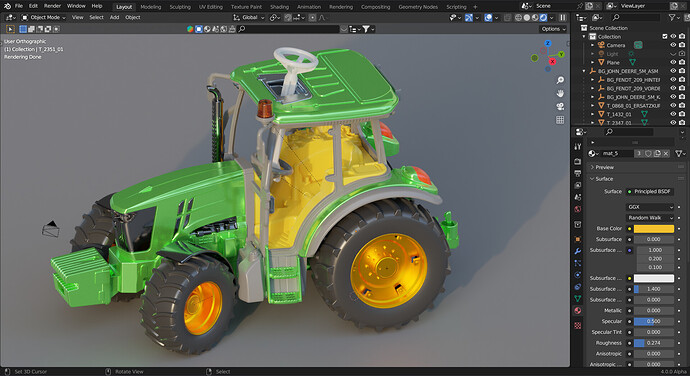Image resolution: width=690 pixels, height=376 pixels.
Task: Hide the Camera object with its eye icon
Action: point(673,45)
